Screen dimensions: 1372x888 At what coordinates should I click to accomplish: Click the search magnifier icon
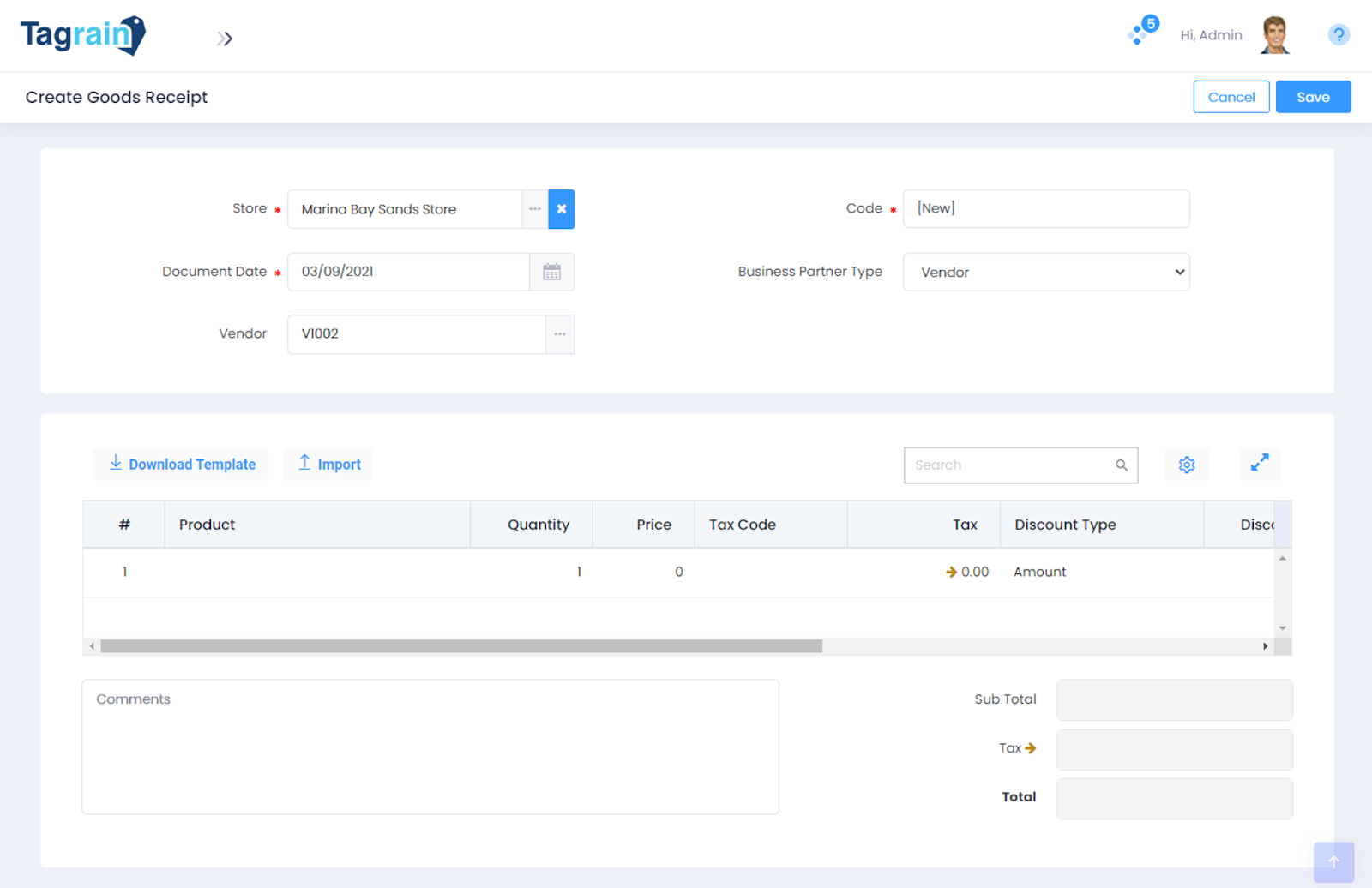click(1121, 465)
